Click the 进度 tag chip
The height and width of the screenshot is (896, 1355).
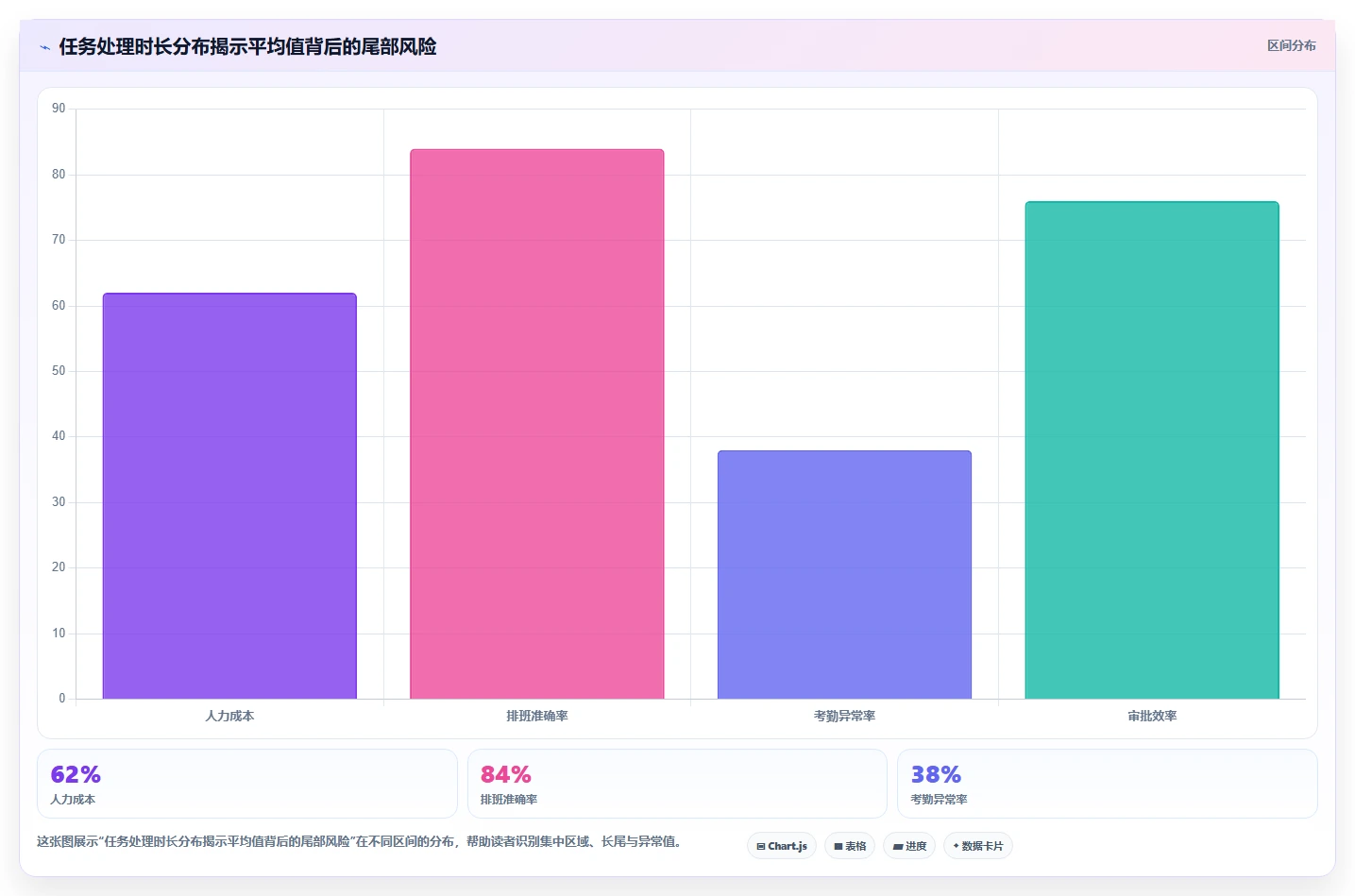click(909, 846)
